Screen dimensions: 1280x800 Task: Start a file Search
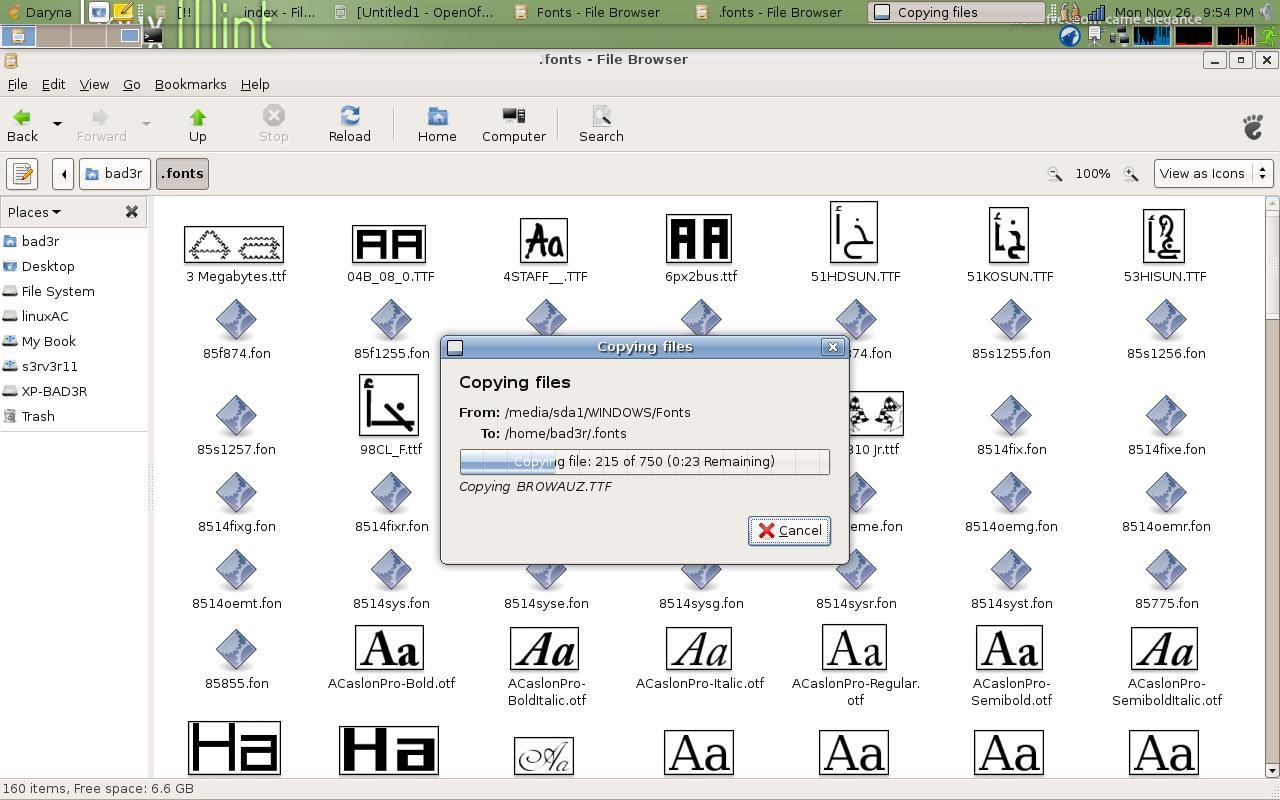(x=600, y=124)
